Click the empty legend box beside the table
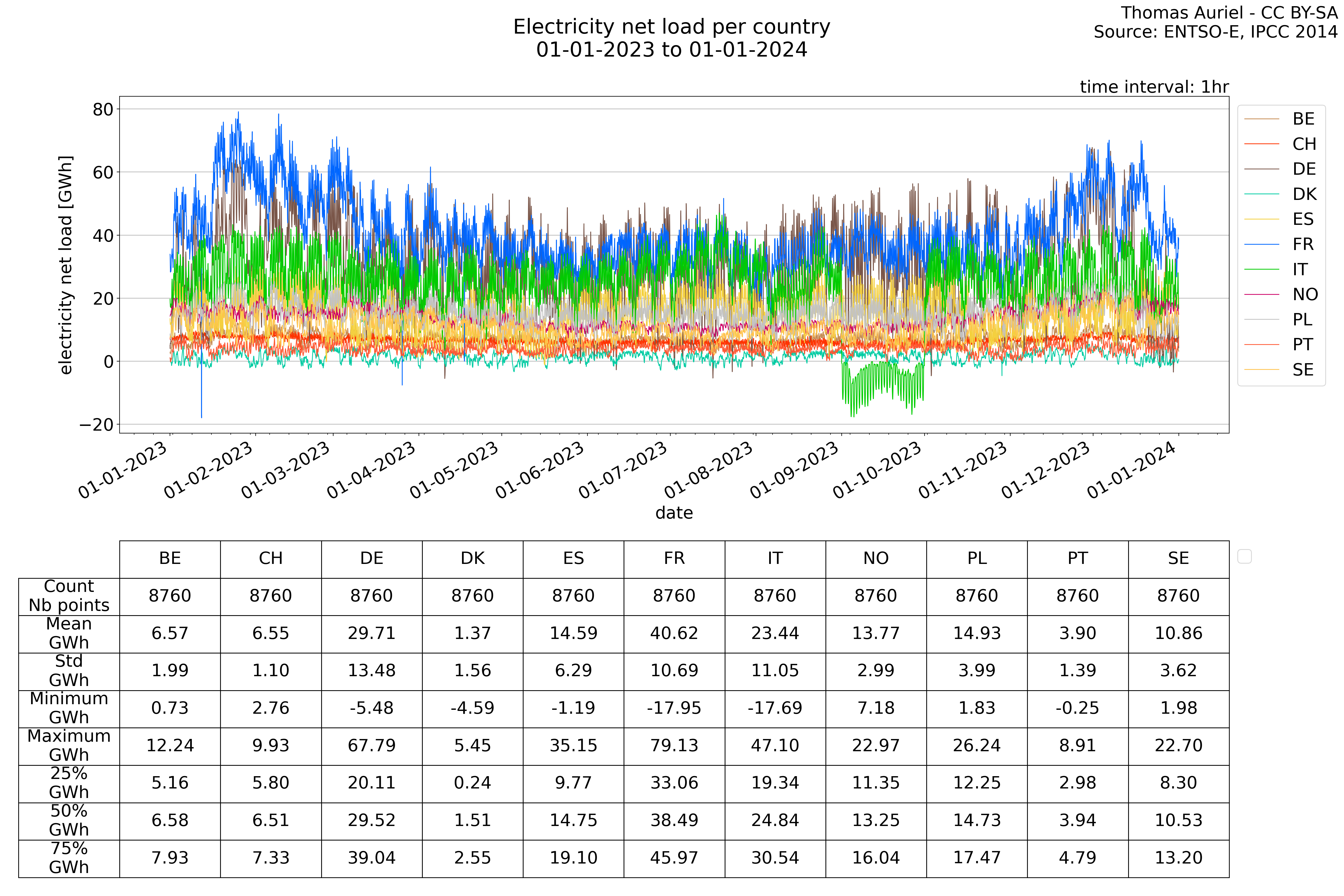The height and width of the screenshot is (896, 1344). point(1244,557)
